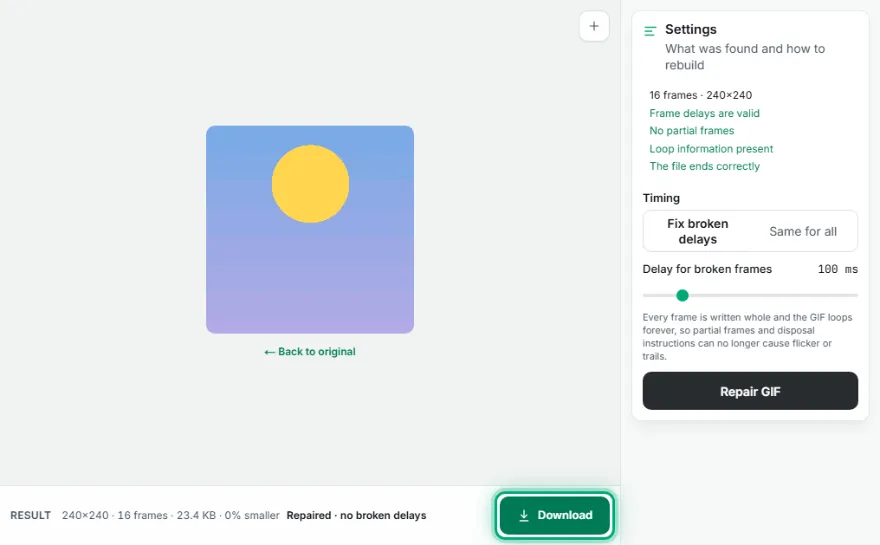880x545 pixels.
Task: Click the 'Repaired · no broken delays' result text
Action: (356, 515)
